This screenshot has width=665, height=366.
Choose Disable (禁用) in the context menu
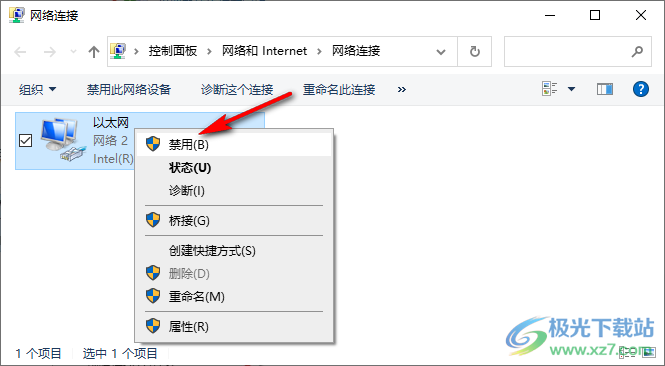(x=234, y=145)
